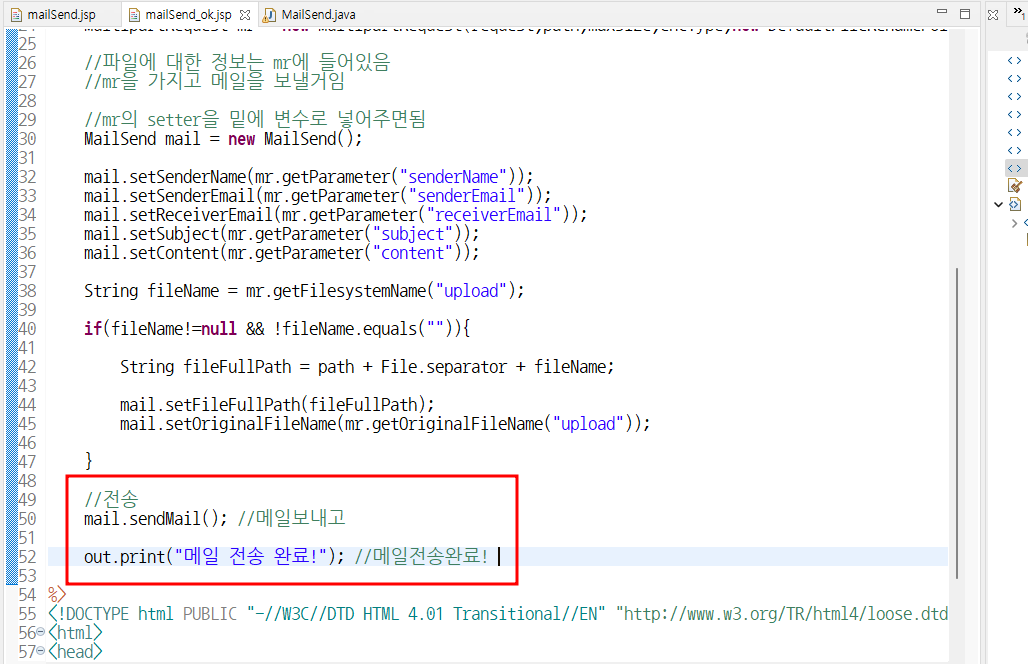This screenshot has height=664, width=1028.
Task: Click the out.print("메일 전송 완료!") statement
Action: [214, 557]
